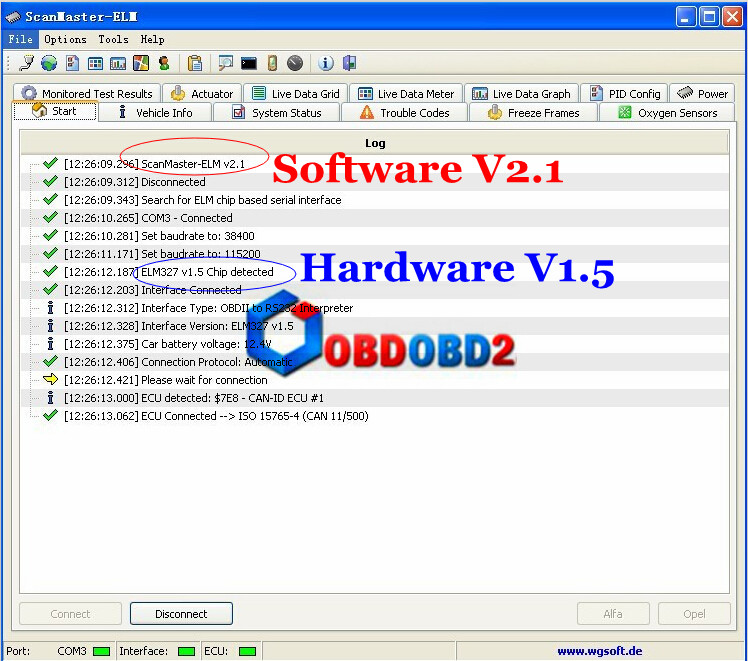Click the person icon in toolbar
The width and height of the screenshot is (748, 661).
[x=164, y=63]
